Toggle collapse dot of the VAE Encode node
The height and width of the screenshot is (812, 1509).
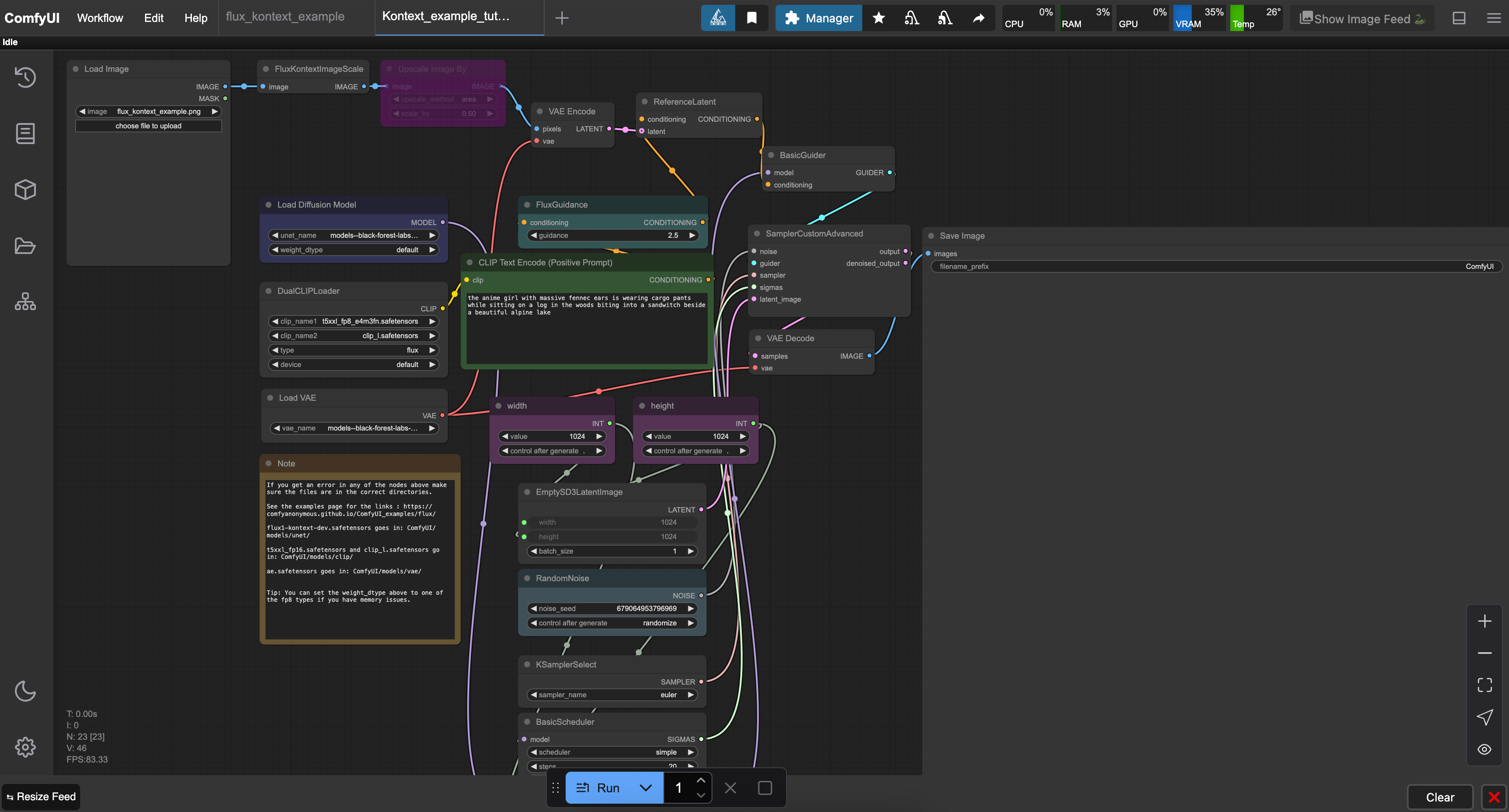(539, 111)
